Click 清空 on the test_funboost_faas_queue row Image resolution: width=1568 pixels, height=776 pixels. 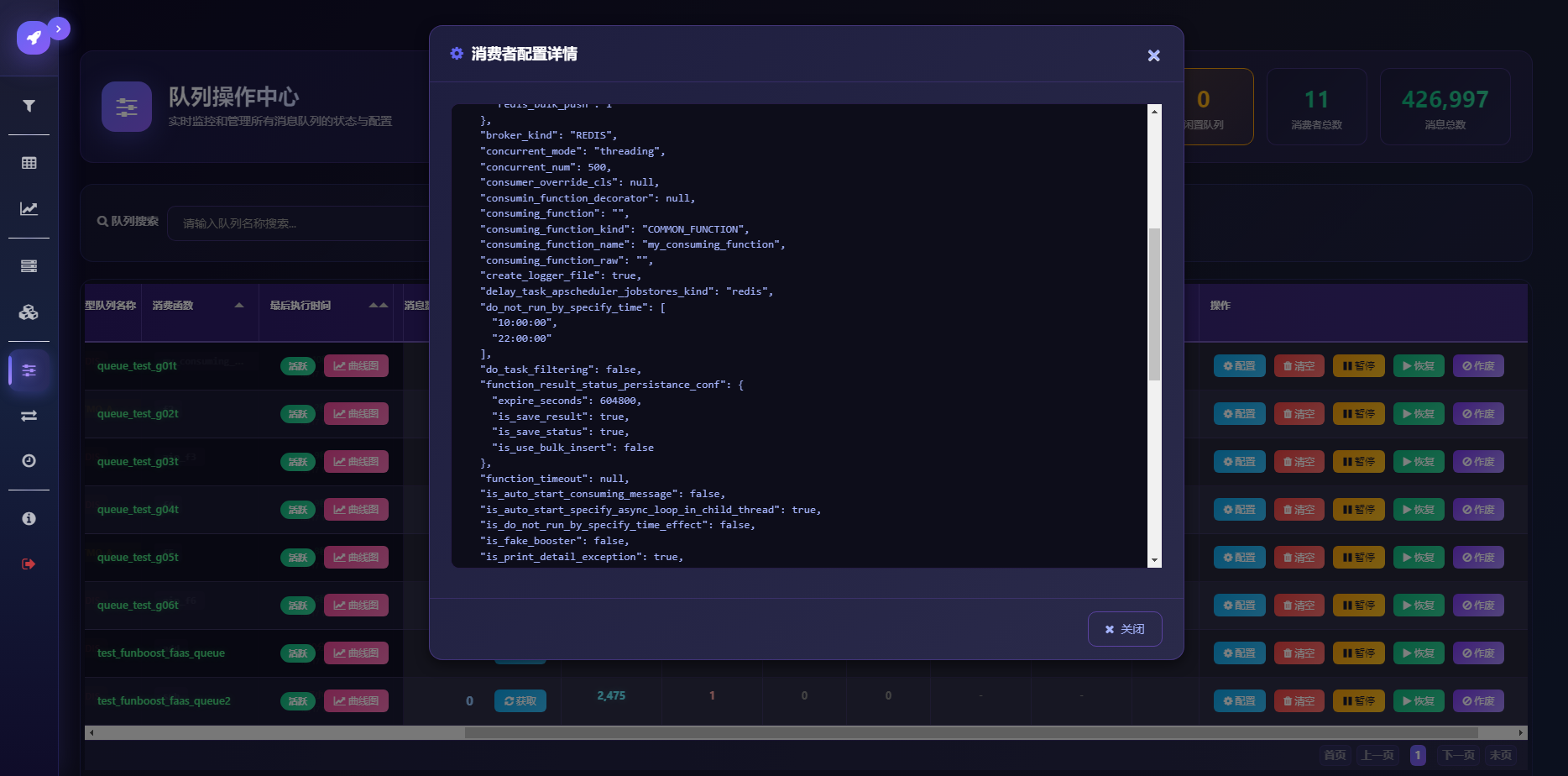click(x=1299, y=653)
